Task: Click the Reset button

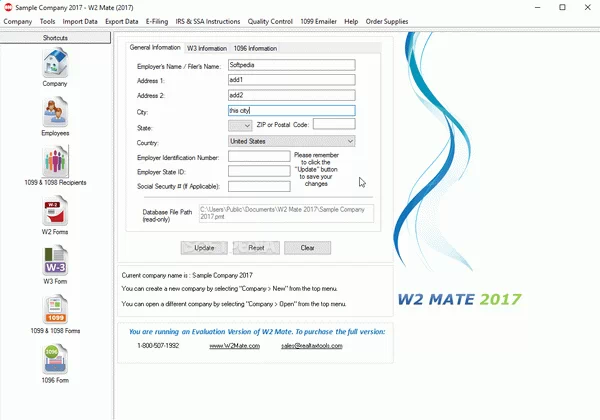Action: tap(256, 248)
